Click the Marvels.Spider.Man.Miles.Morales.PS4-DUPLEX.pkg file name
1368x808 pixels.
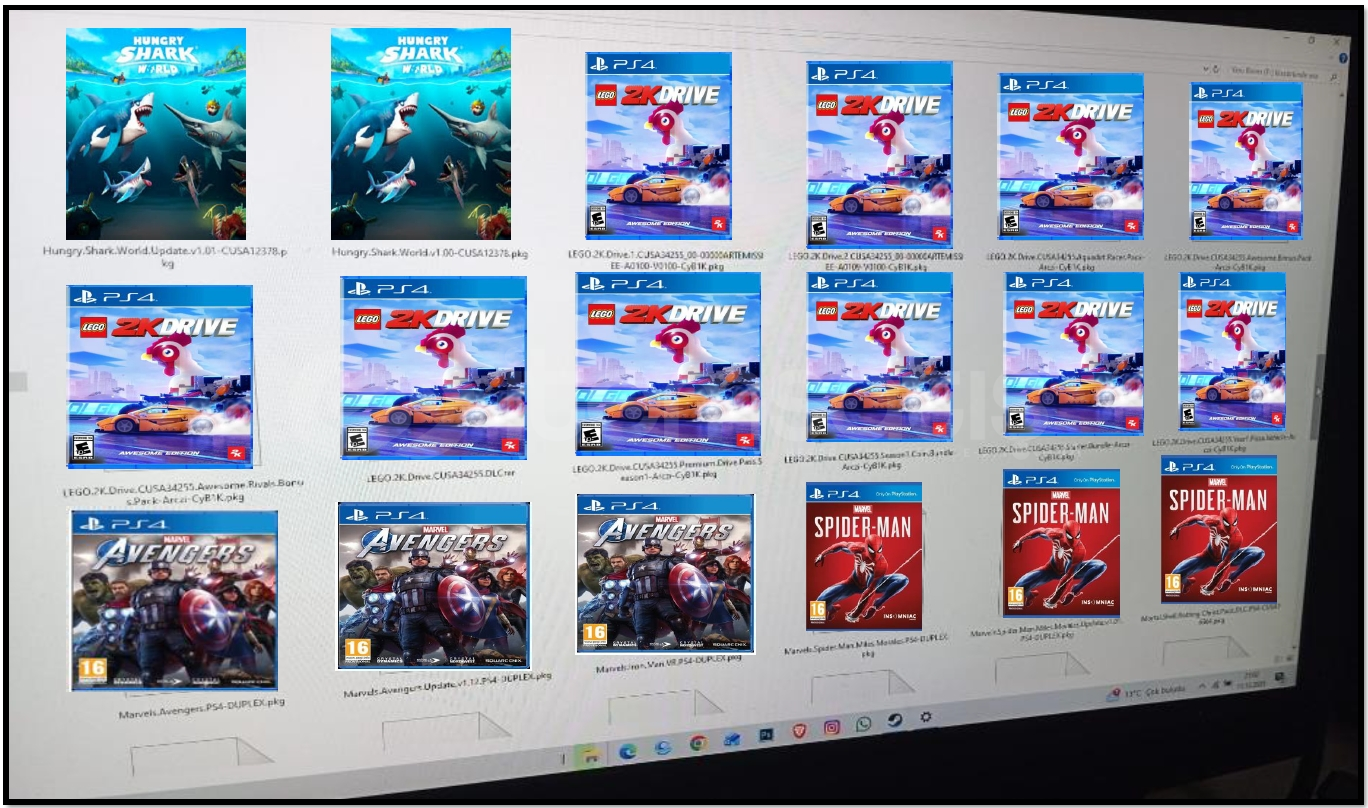[868, 644]
